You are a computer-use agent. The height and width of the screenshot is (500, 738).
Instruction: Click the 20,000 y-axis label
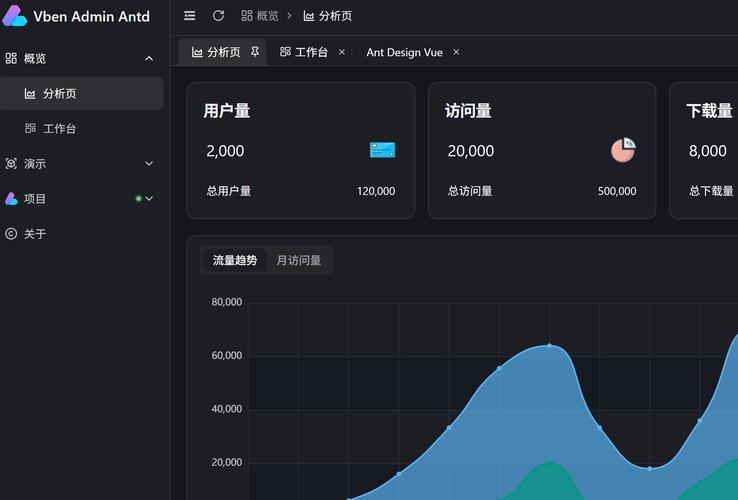pyautogui.click(x=226, y=462)
